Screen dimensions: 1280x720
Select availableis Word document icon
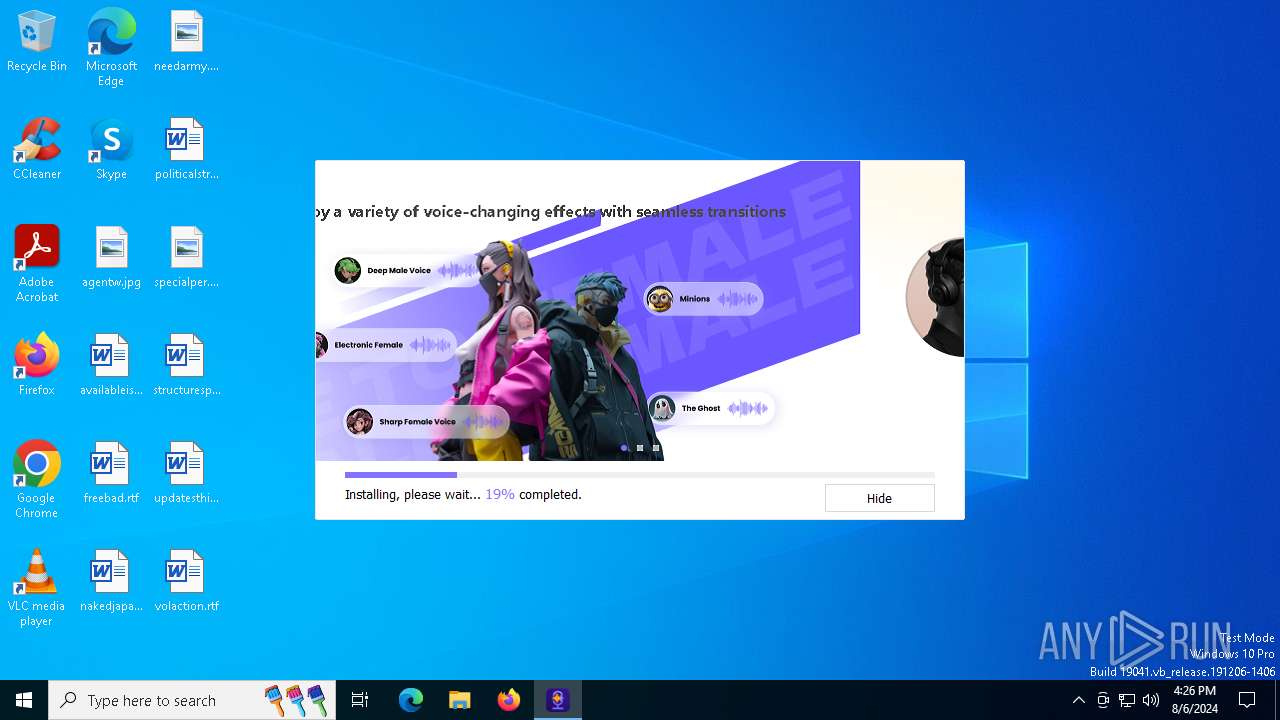click(111, 366)
